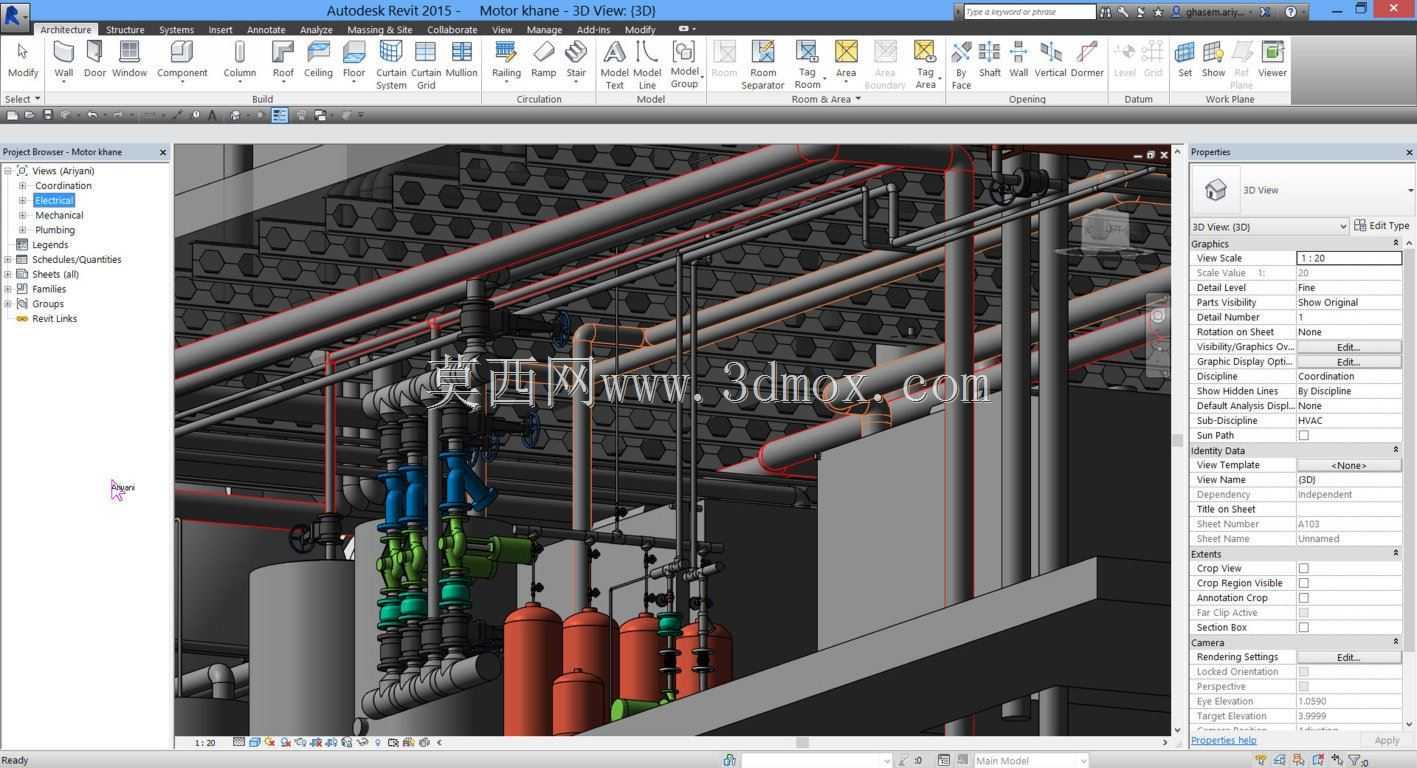The width and height of the screenshot is (1417, 768).
Task: Select the Floor tool
Action: click(354, 60)
